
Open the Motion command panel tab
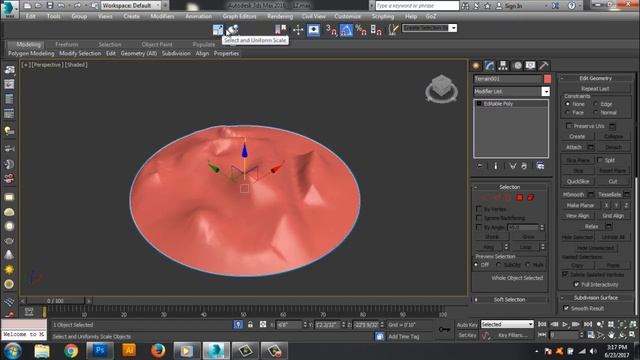(x=517, y=66)
